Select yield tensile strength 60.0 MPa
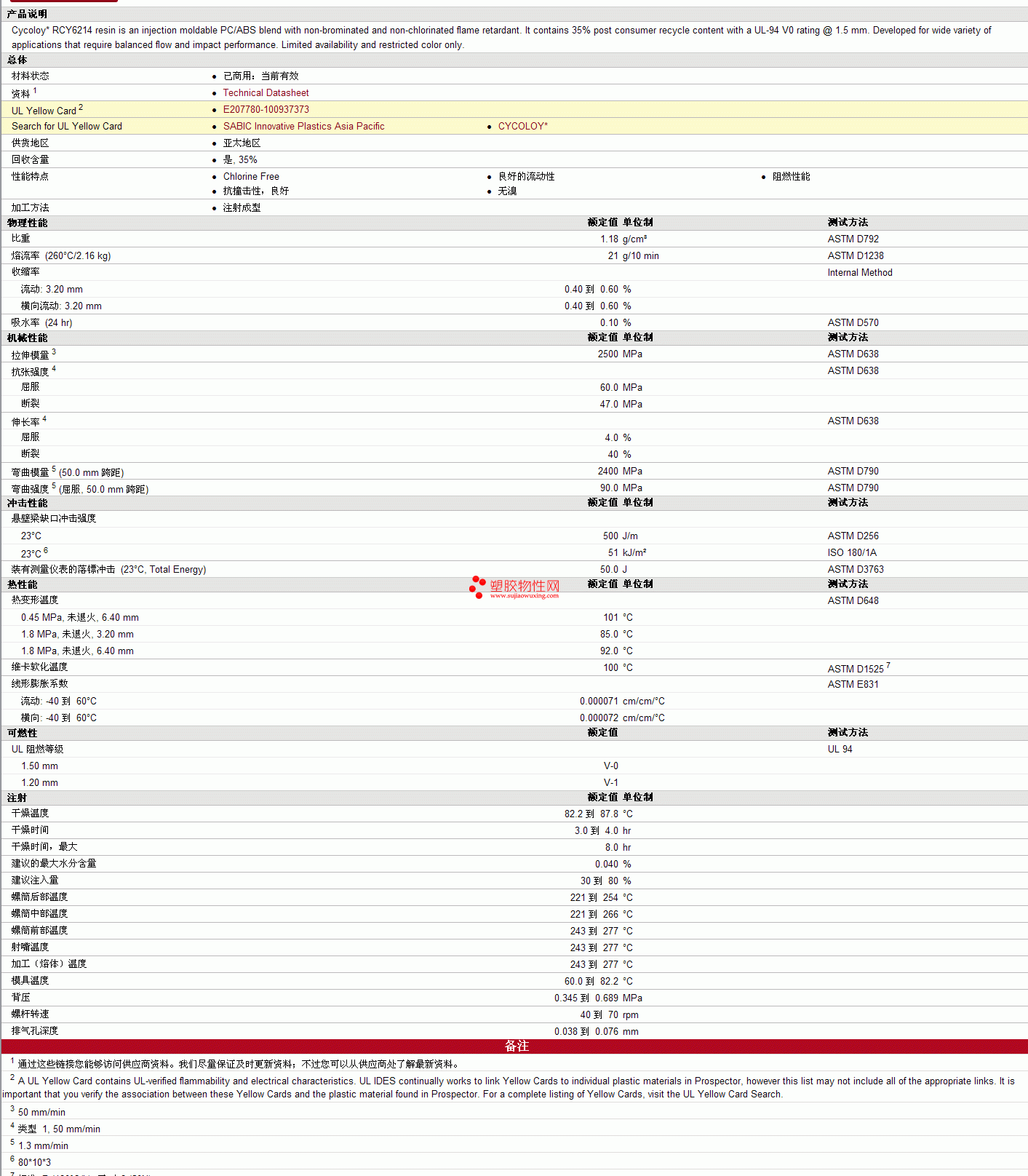The width and height of the screenshot is (1028, 1176). click(x=621, y=388)
